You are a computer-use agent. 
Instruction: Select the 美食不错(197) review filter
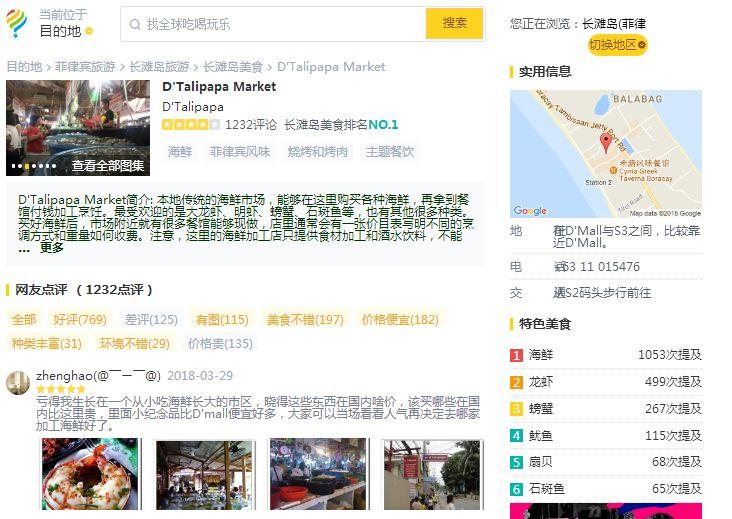point(305,320)
